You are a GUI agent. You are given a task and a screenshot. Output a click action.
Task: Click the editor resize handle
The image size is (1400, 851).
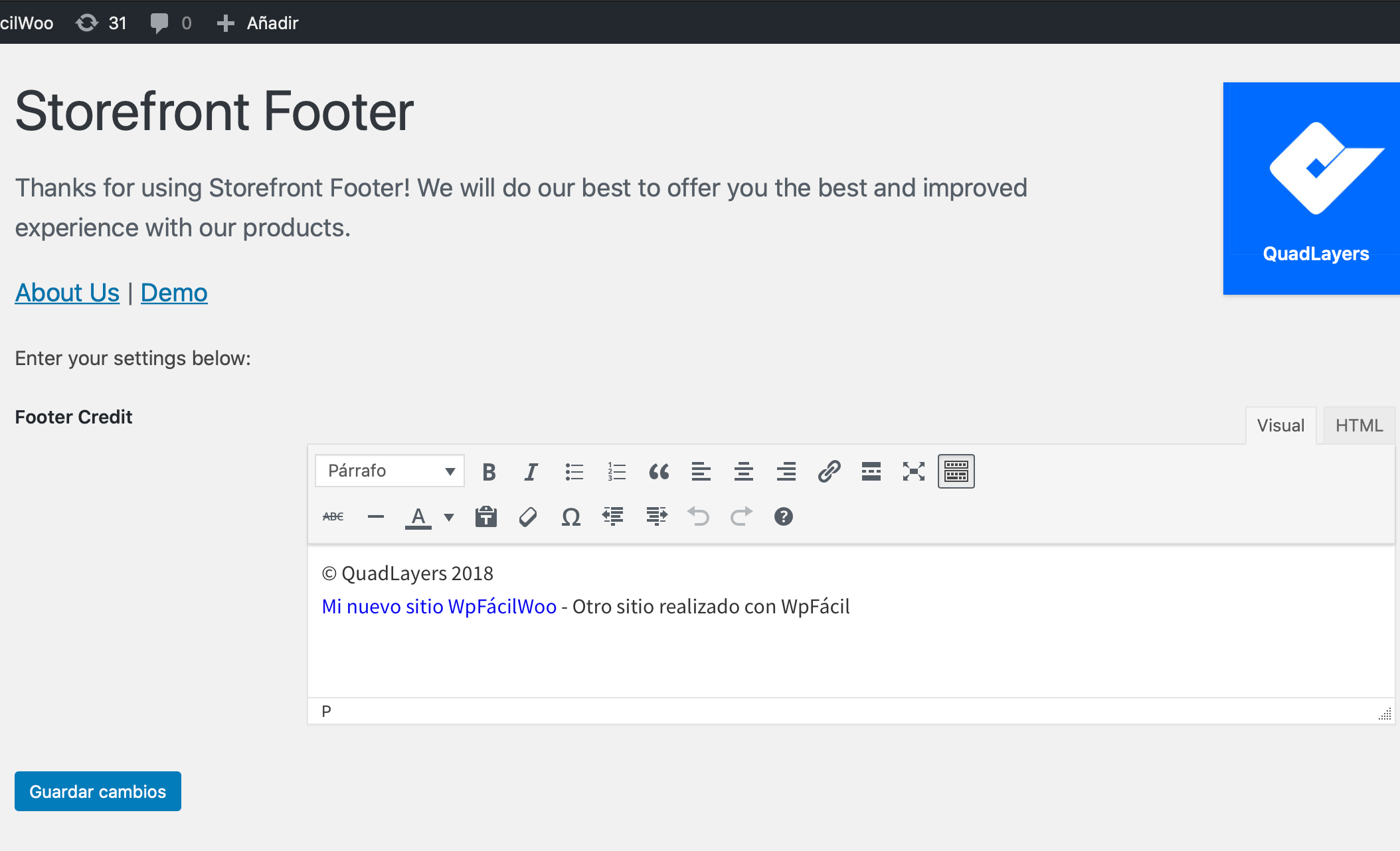point(1385,714)
